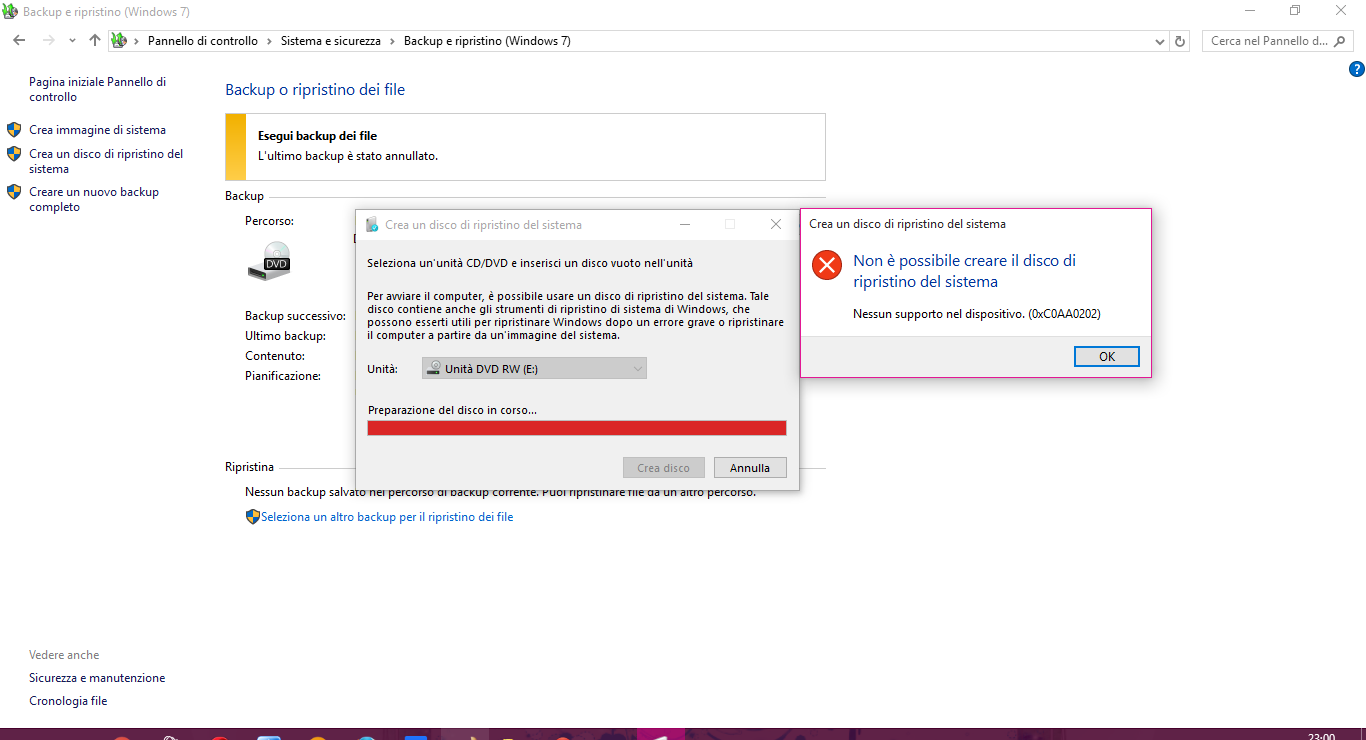Click the Up one level arrow
1366x740 pixels.
point(95,41)
